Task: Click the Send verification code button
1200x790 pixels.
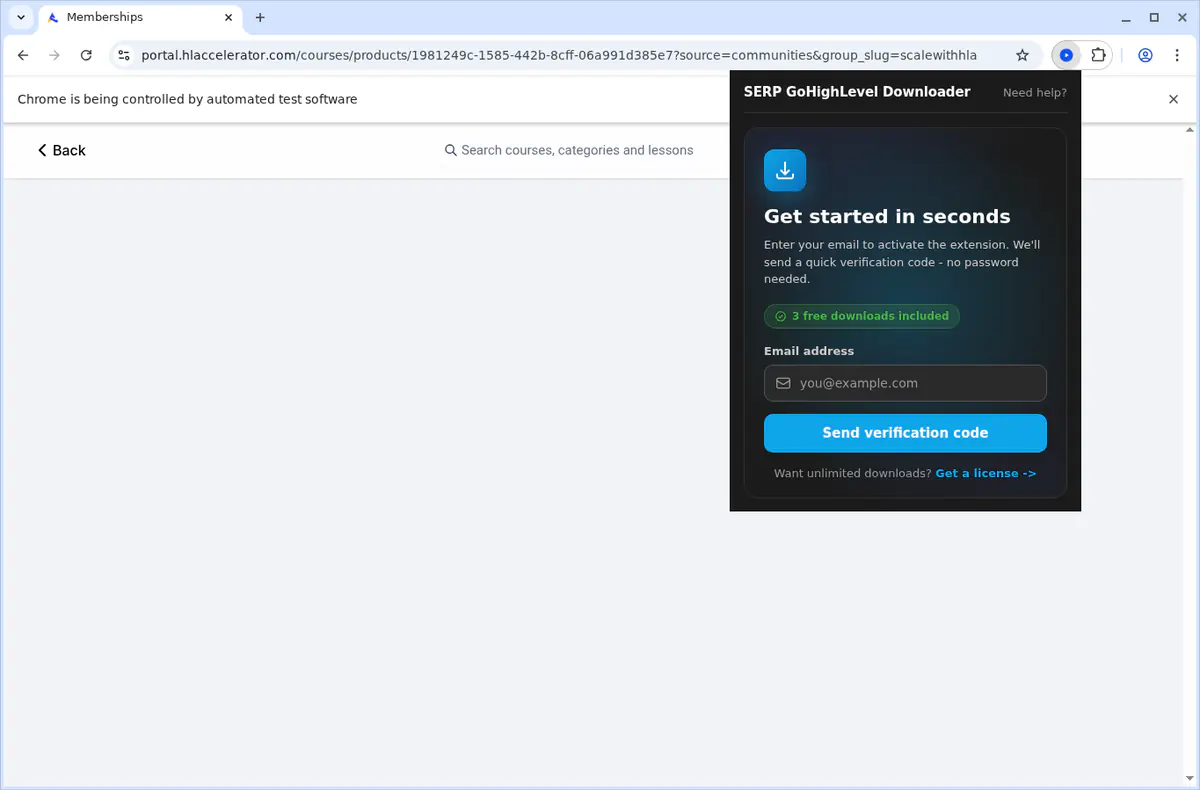Action: click(905, 433)
